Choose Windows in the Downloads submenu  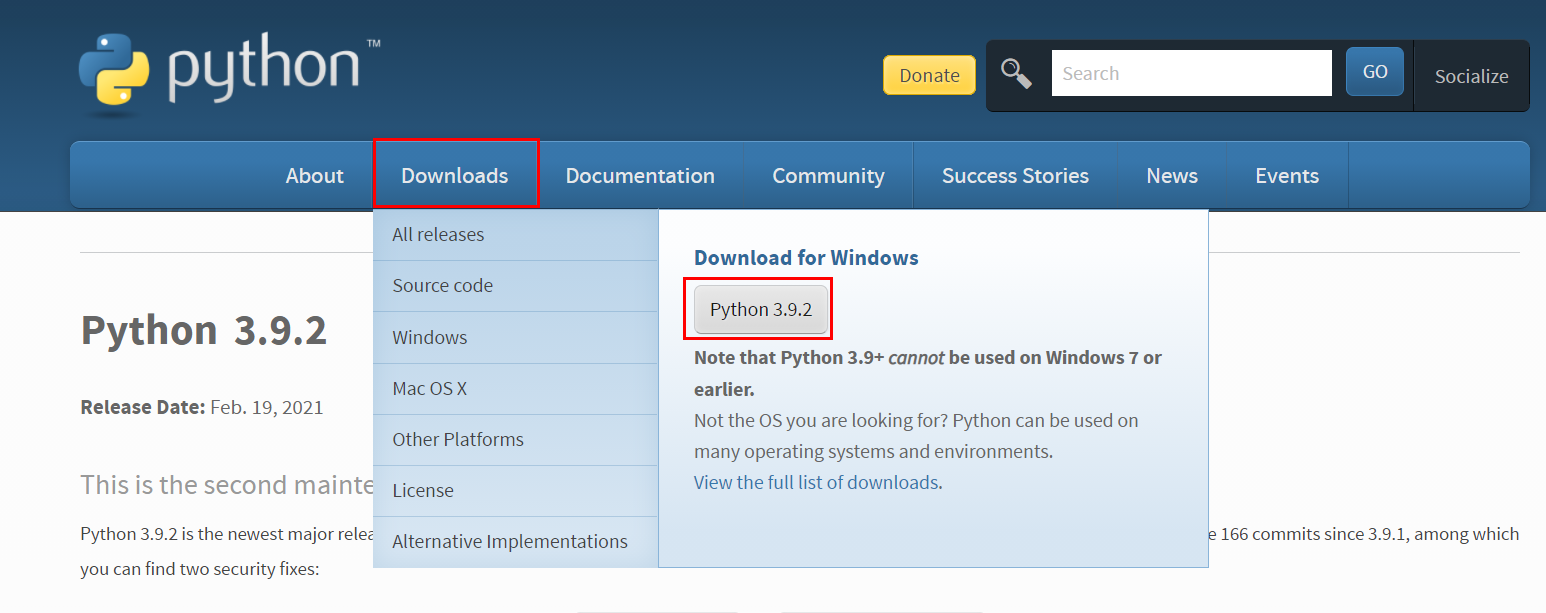(x=515, y=338)
